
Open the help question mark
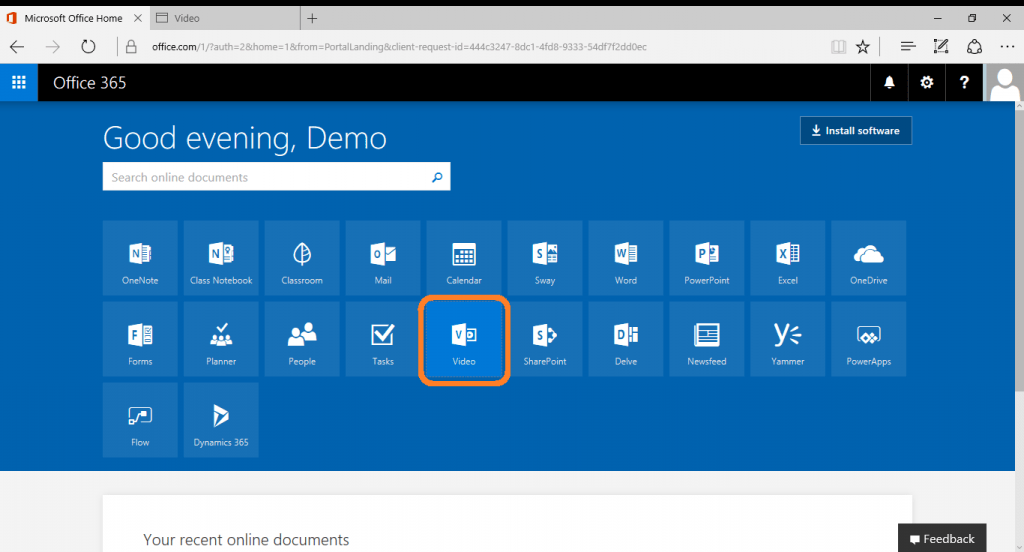pos(964,82)
